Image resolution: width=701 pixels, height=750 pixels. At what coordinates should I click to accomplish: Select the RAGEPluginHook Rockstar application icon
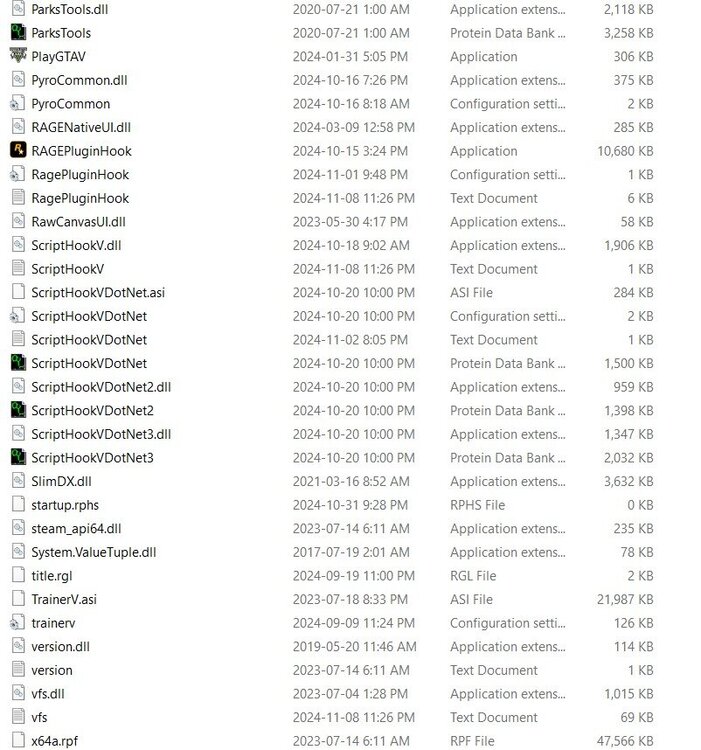18,150
